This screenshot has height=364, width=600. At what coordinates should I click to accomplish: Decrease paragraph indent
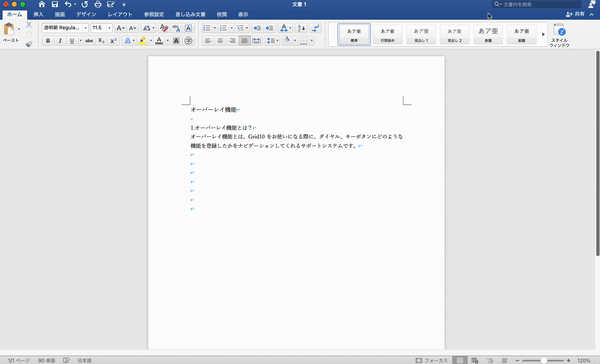click(x=257, y=28)
